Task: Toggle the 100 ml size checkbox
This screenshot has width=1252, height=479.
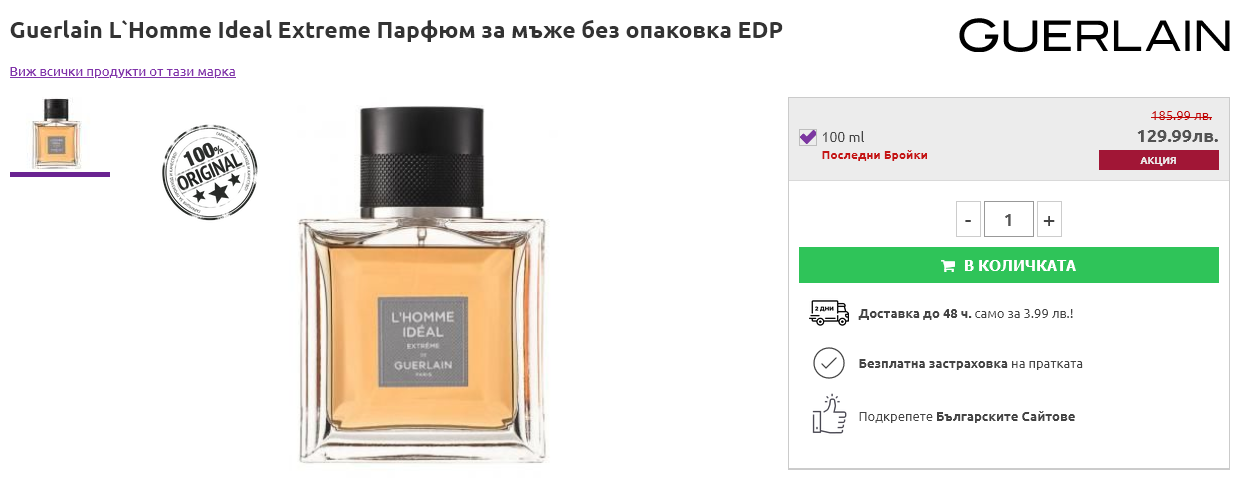Action: (x=808, y=137)
